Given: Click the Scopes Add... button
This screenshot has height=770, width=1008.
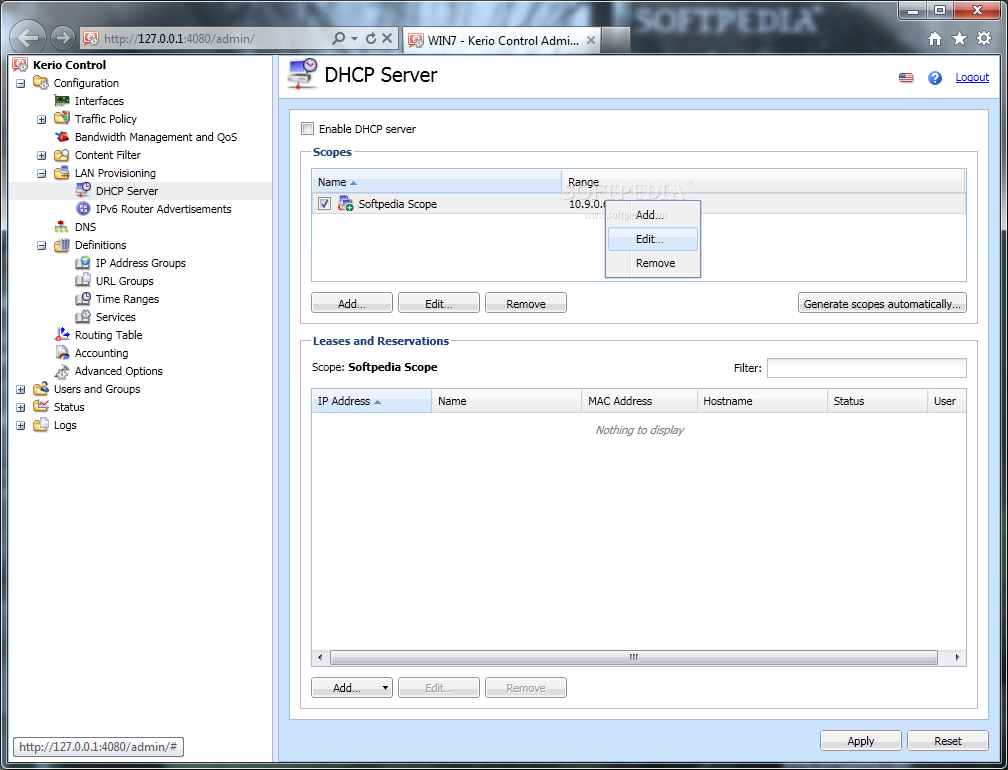Looking at the screenshot, I should click(352, 303).
